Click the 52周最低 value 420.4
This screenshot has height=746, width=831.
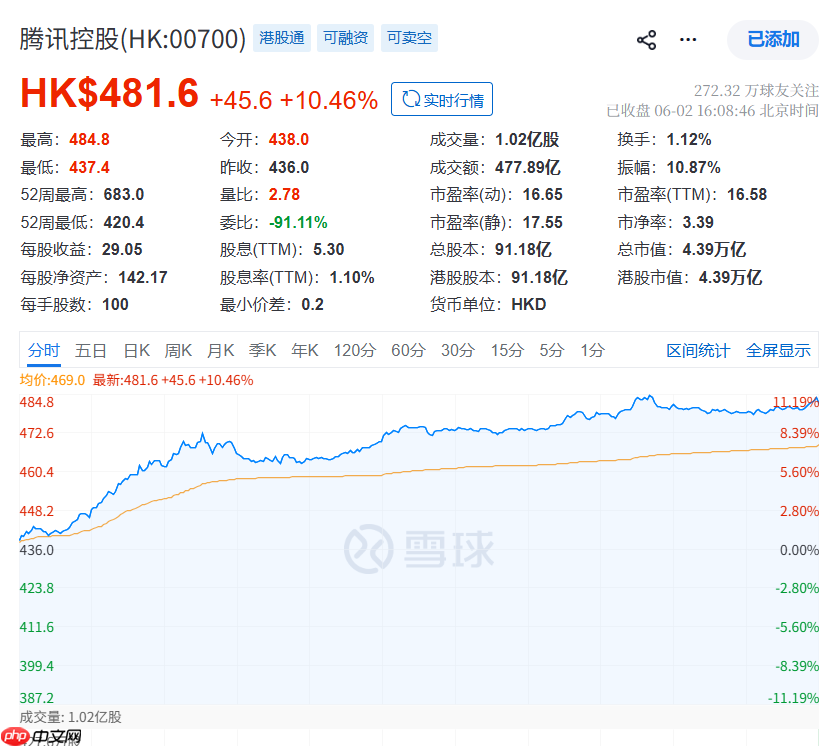point(123,222)
